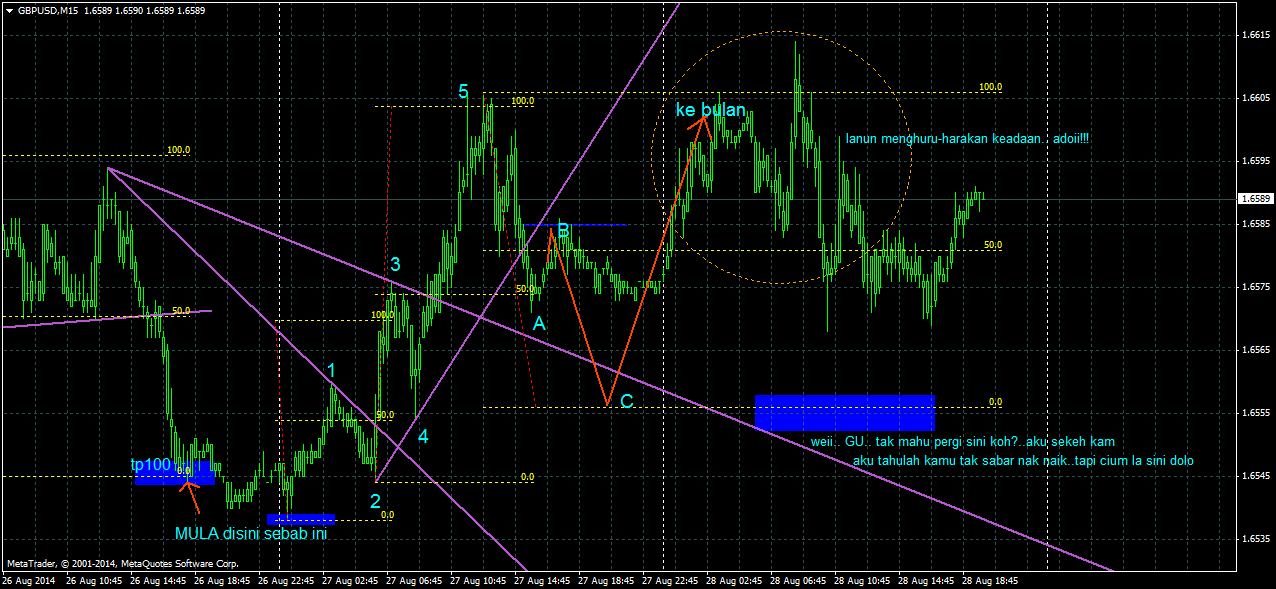Image resolution: width=1276 pixels, height=589 pixels.
Task: Click price scale value 1.6535
Action: tap(1256, 539)
